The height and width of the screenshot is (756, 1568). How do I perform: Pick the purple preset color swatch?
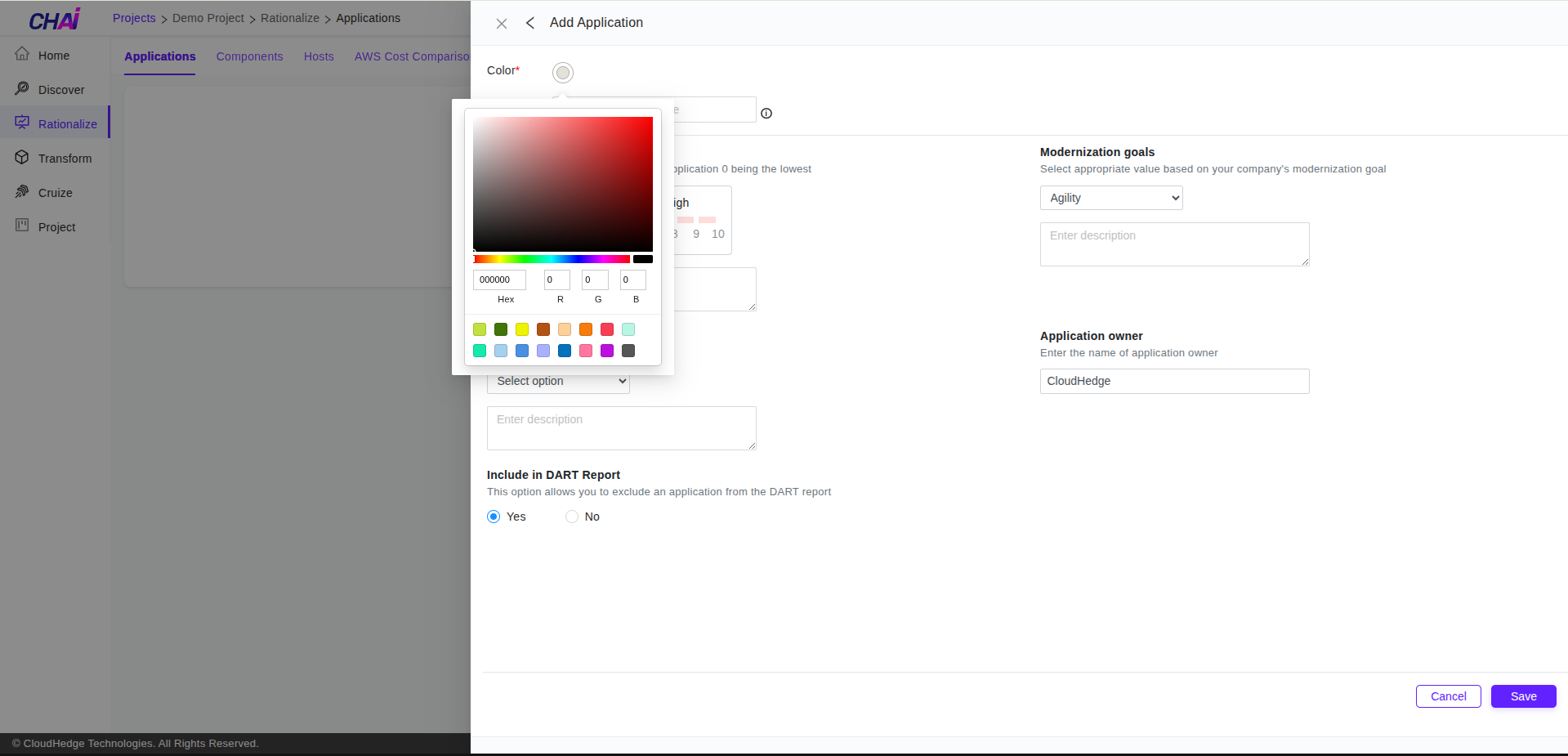pyautogui.click(x=607, y=351)
